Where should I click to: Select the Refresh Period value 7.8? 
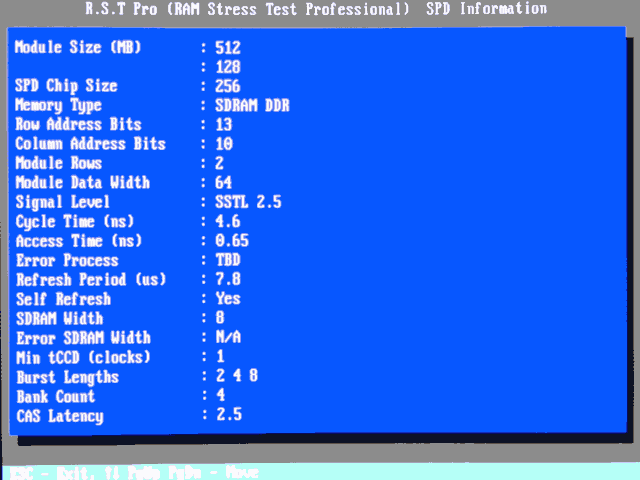coord(228,280)
